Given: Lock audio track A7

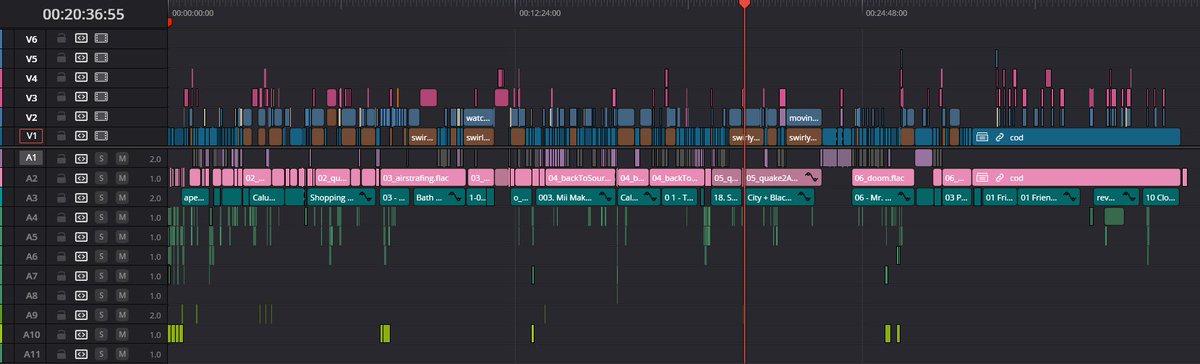Looking at the screenshot, I should (61, 276).
